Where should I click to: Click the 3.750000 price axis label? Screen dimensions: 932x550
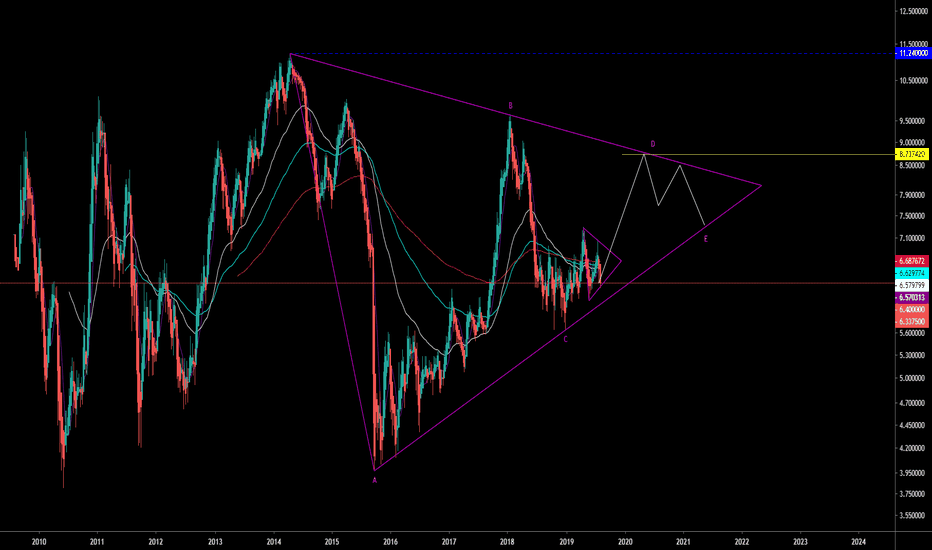pyautogui.click(x=914, y=494)
